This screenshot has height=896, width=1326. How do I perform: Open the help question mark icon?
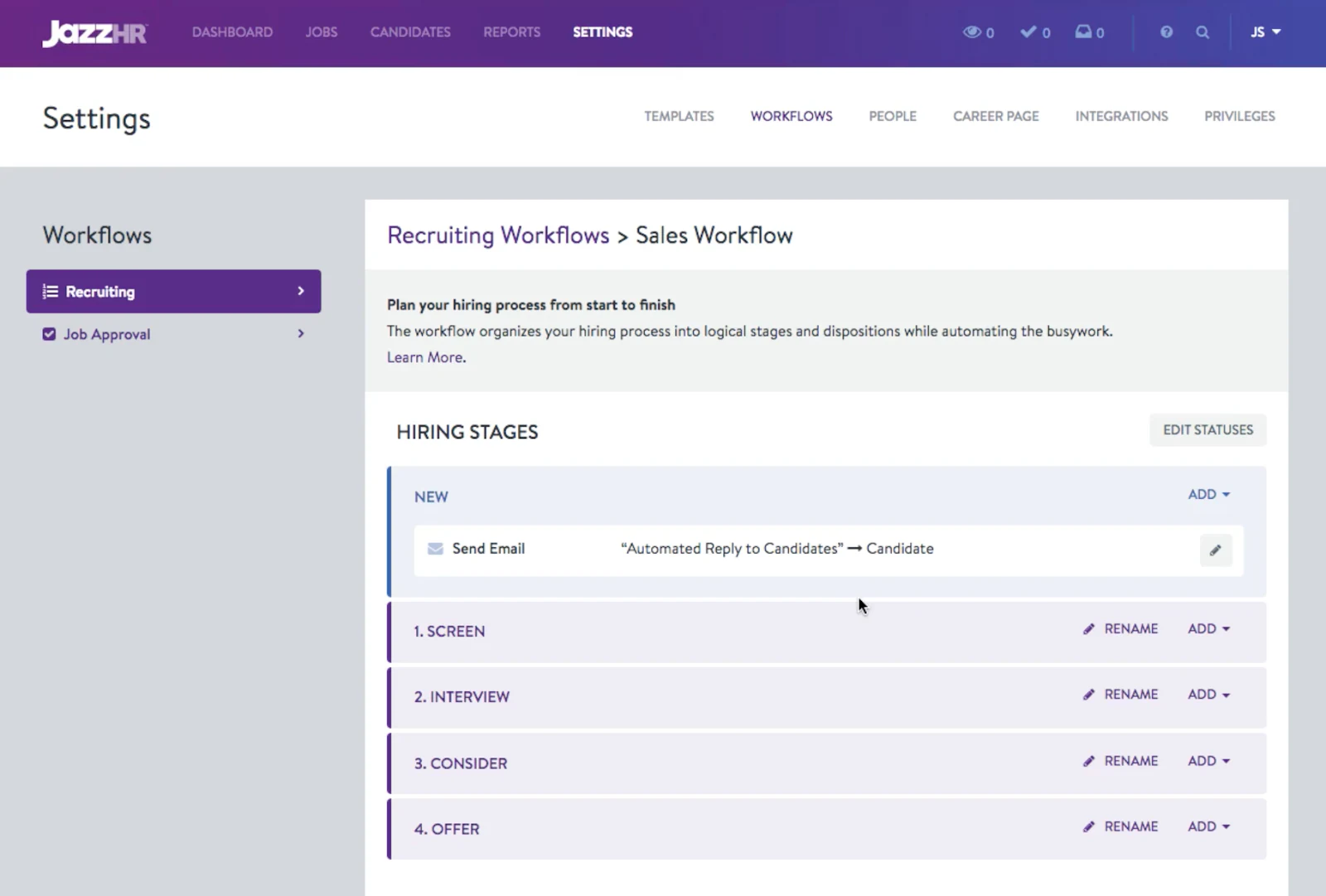click(x=1166, y=32)
